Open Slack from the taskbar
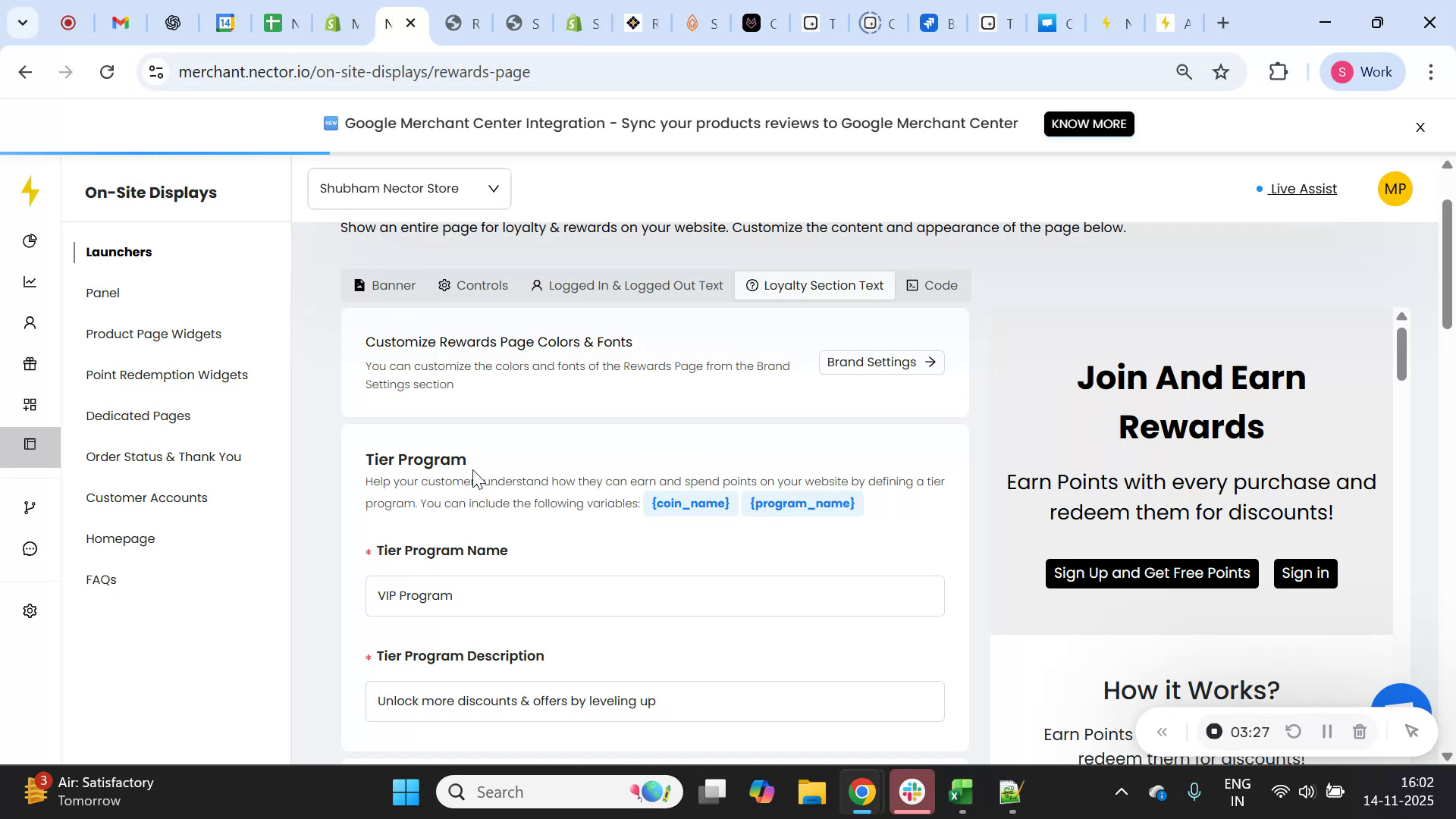 pyautogui.click(x=912, y=791)
